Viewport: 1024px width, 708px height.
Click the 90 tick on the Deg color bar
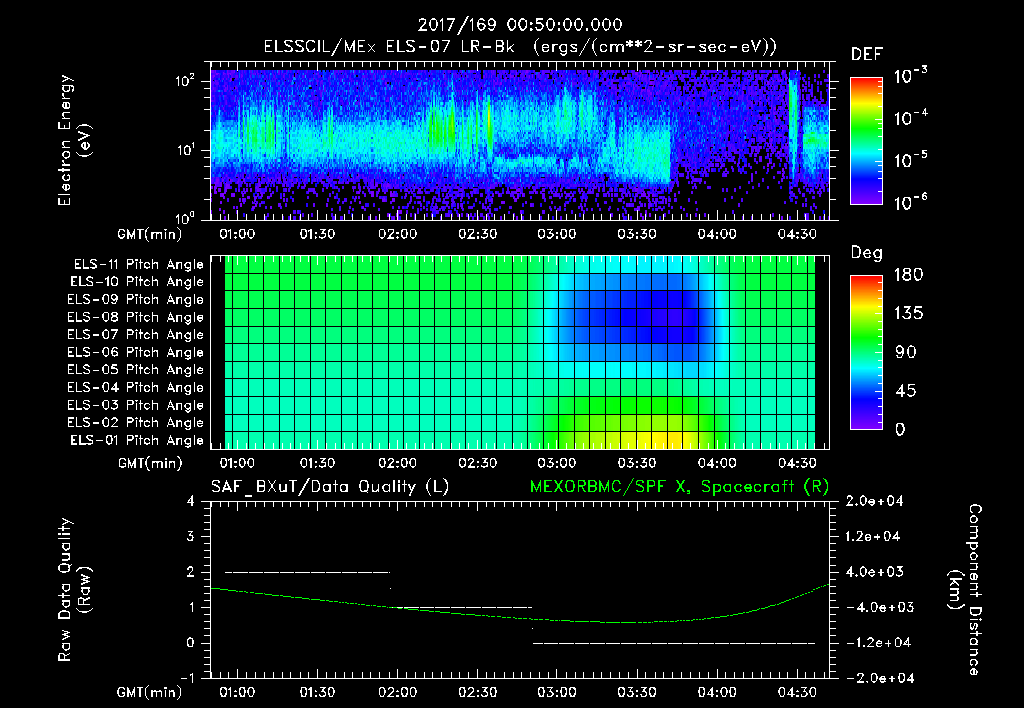906,352
